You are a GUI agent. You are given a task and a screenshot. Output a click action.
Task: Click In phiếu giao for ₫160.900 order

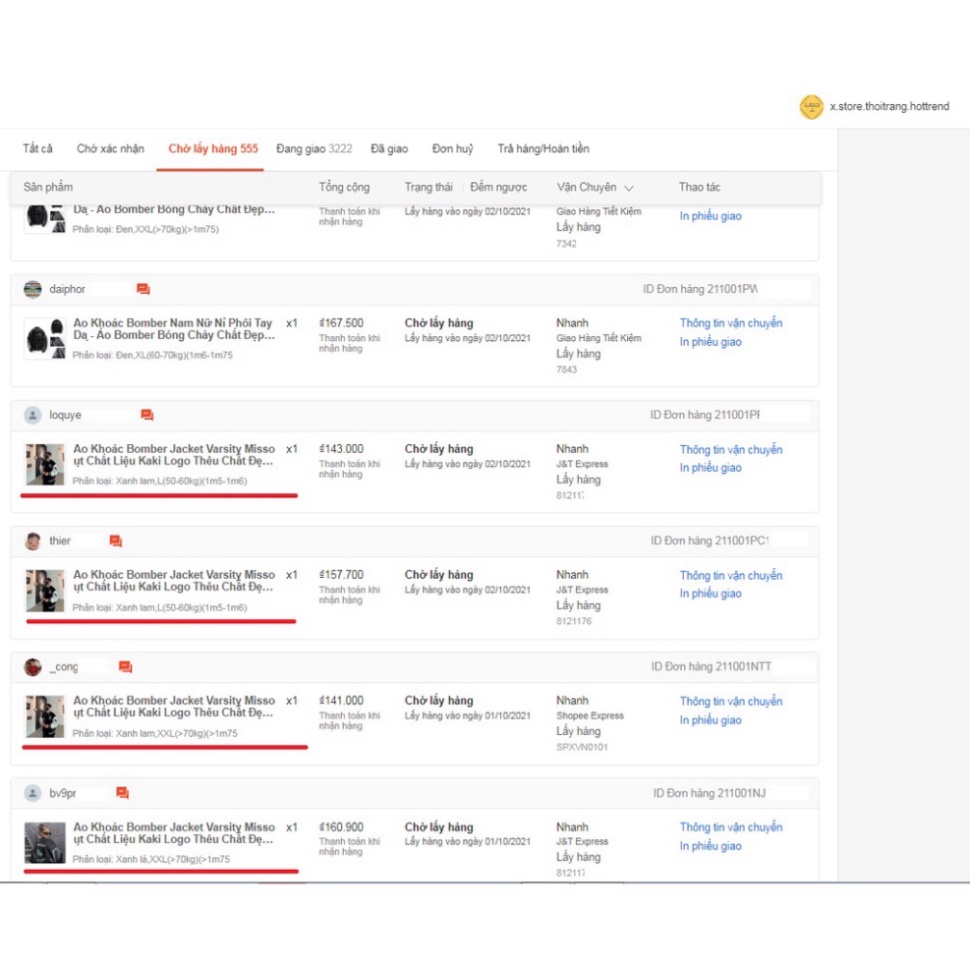coord(711,846)
